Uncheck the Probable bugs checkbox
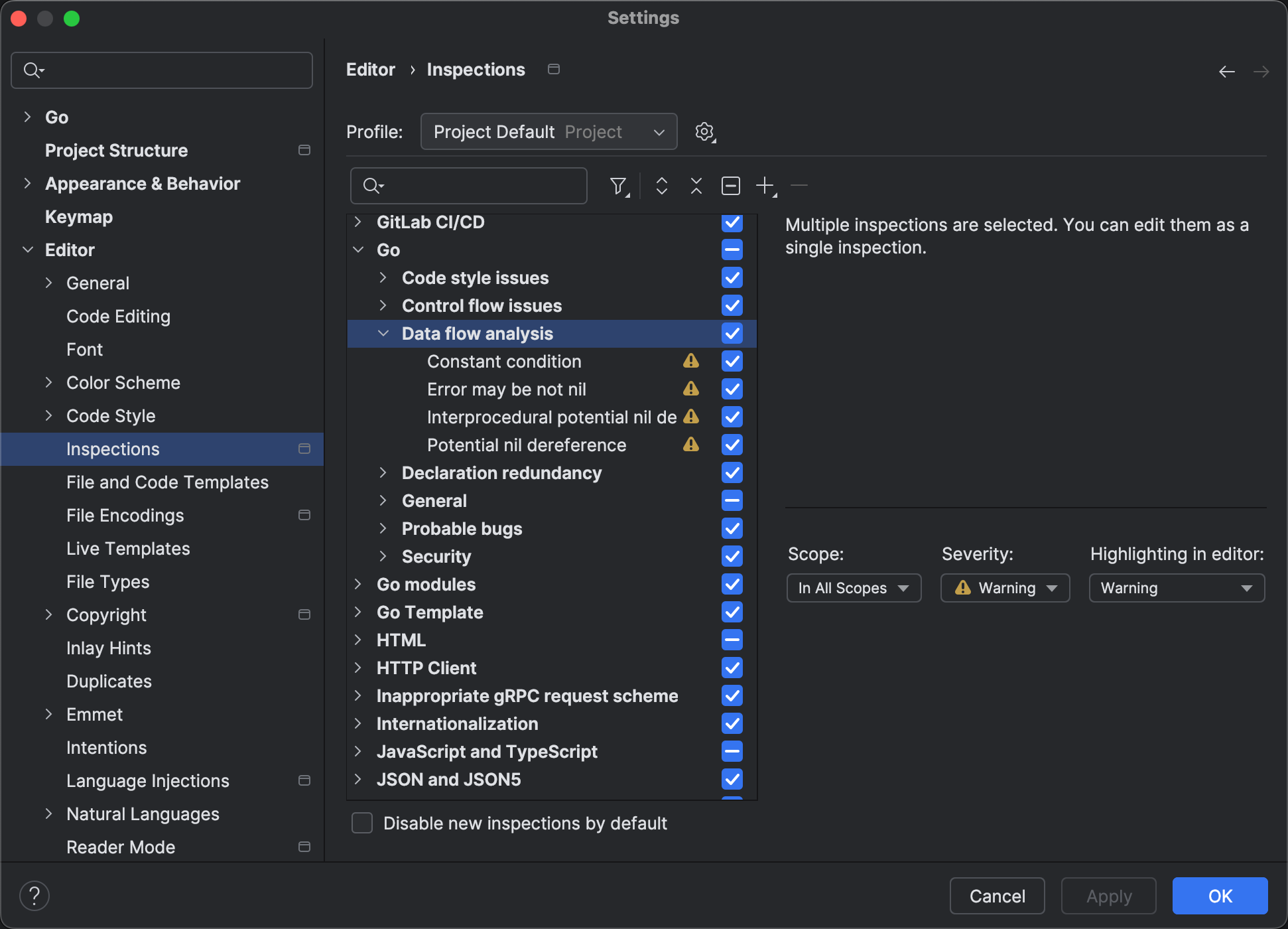Viewport: 1288px width, 929px height. click(732, 529)
